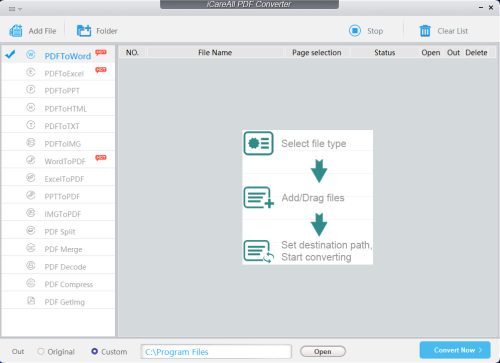Viewport: 500px width, 363px height.
Task: Click the Delete column header
Action: point(476,52)
